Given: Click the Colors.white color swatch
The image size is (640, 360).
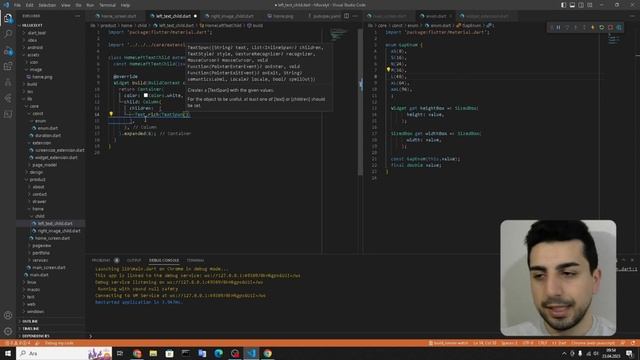Looking at the screenshot, I should click(x=145, y=96).
